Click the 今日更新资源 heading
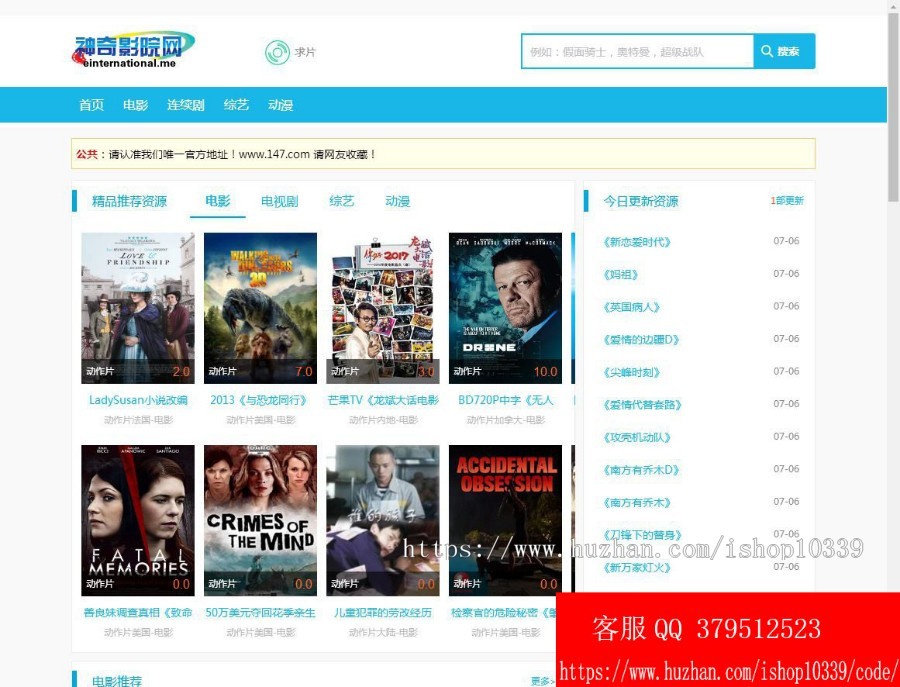 pyautogui.click(x=641, y=201)
